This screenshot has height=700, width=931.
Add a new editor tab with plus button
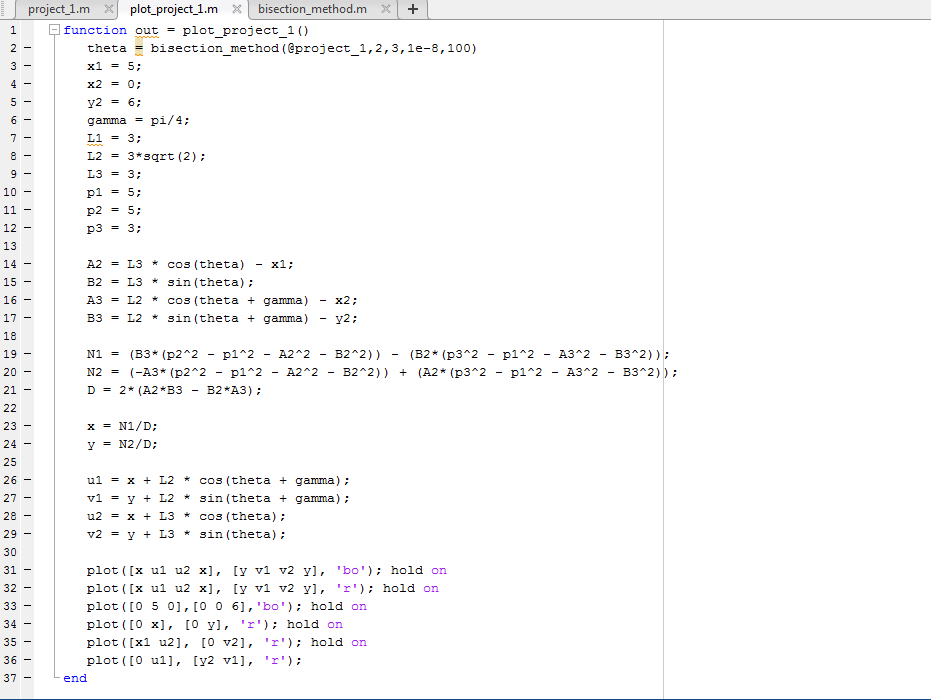click(412, 9)
